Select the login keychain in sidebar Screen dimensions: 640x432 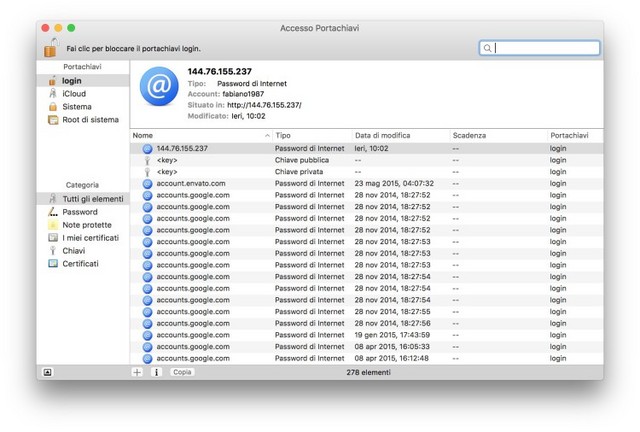pos(71,81)
